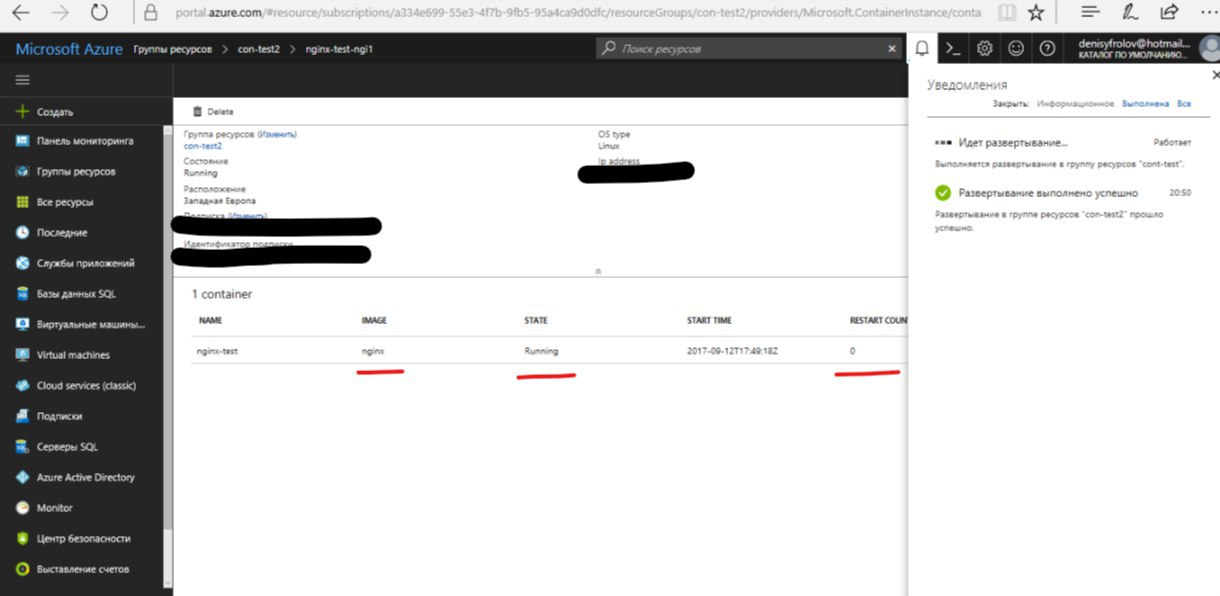Launch Cloud Shell console icon

(954, 48)
